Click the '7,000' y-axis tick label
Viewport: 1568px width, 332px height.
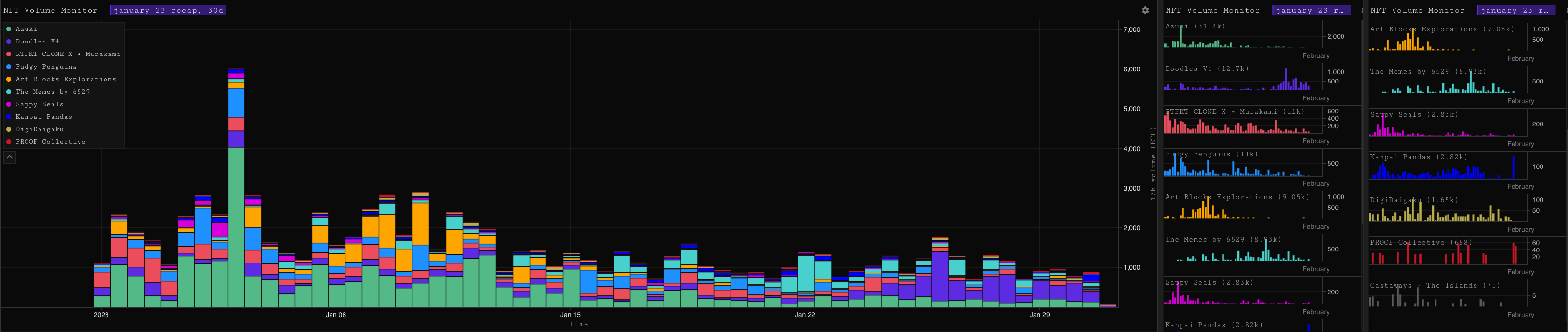(1131, 30)
